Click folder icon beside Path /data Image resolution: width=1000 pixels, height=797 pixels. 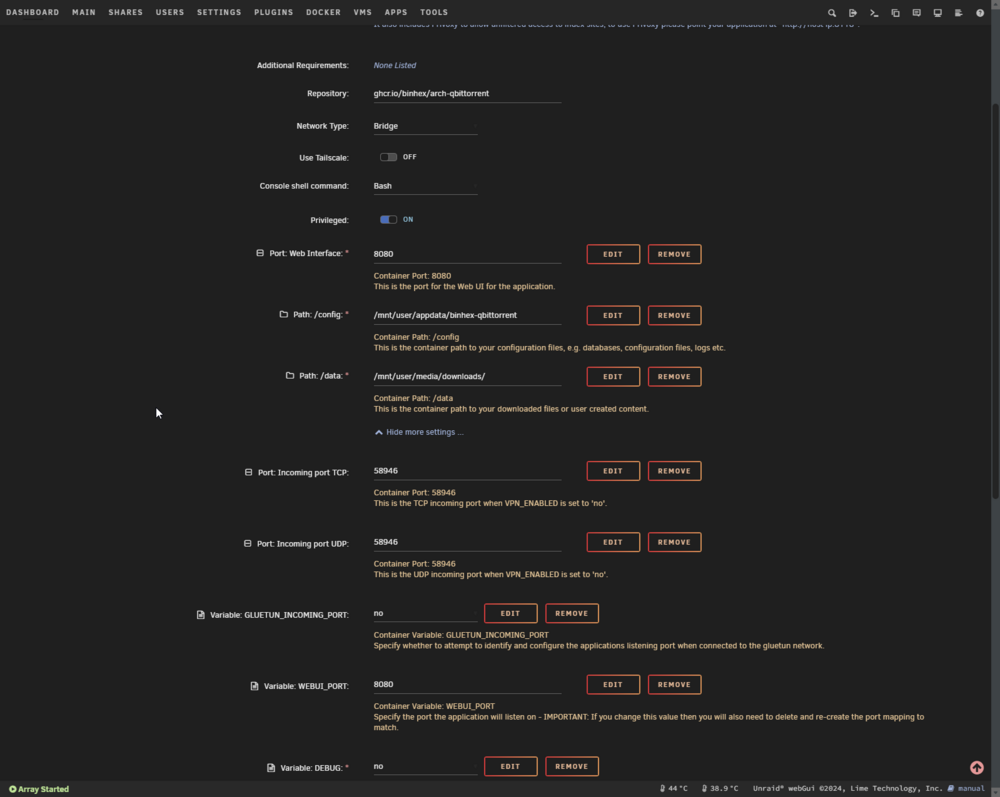(290, 376)
